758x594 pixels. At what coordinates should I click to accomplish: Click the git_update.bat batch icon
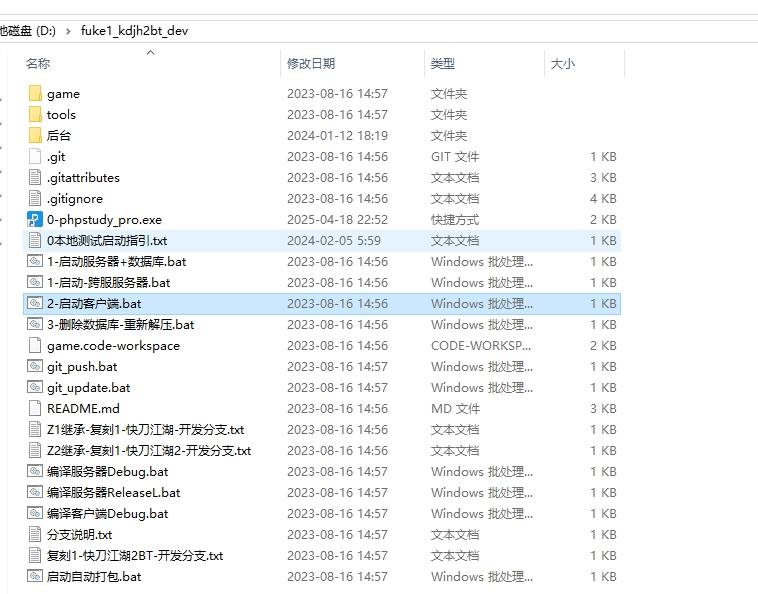pos(35,387)
